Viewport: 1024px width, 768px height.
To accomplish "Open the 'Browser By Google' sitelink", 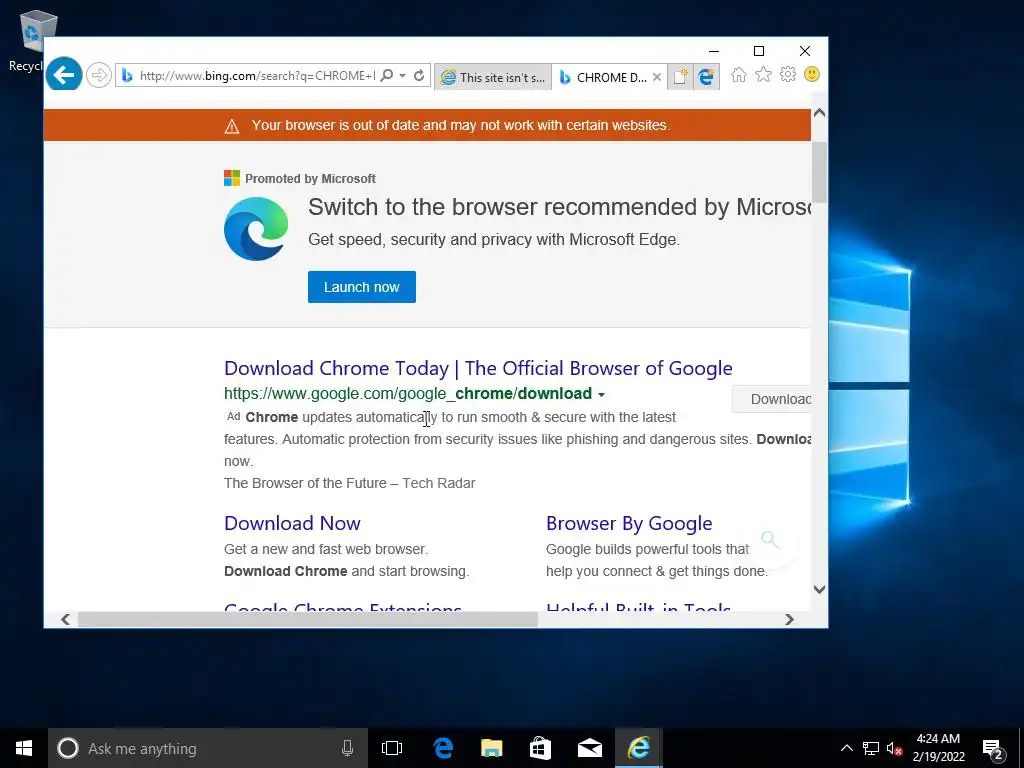I will (x=629, y=523).
